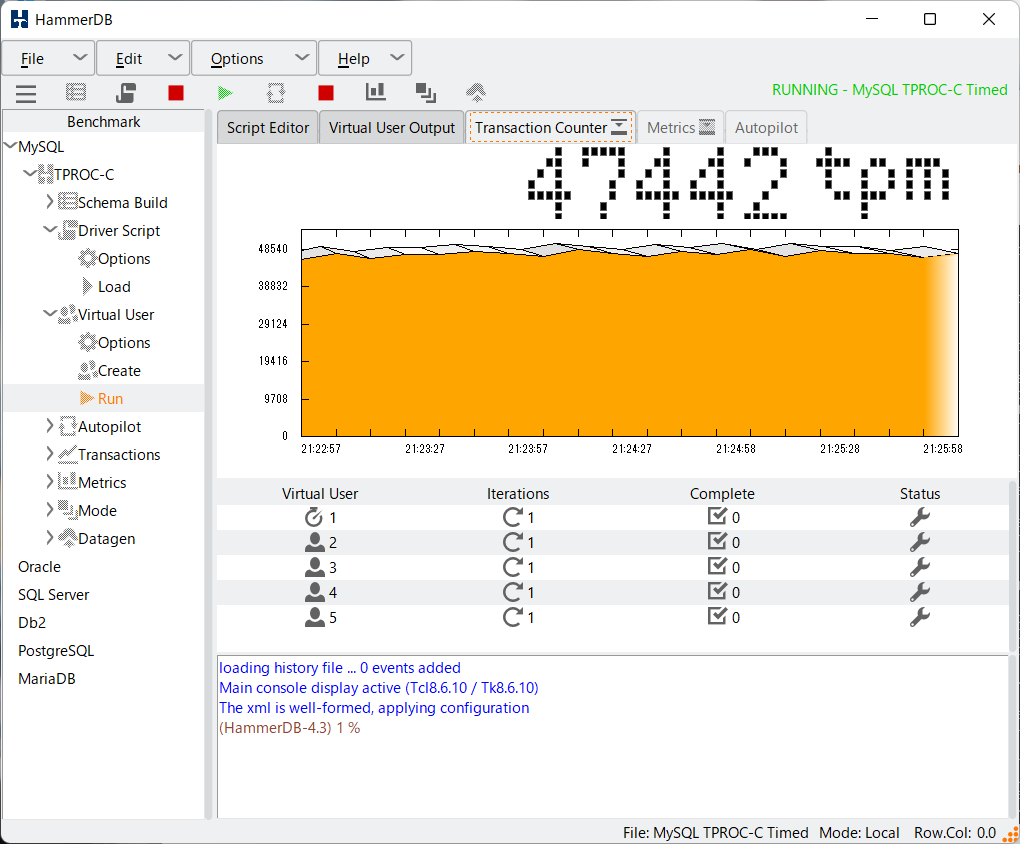This screenshot has height=844, width=1020.
Task: Select Run under Virtual User
Action: click(110, 398)
